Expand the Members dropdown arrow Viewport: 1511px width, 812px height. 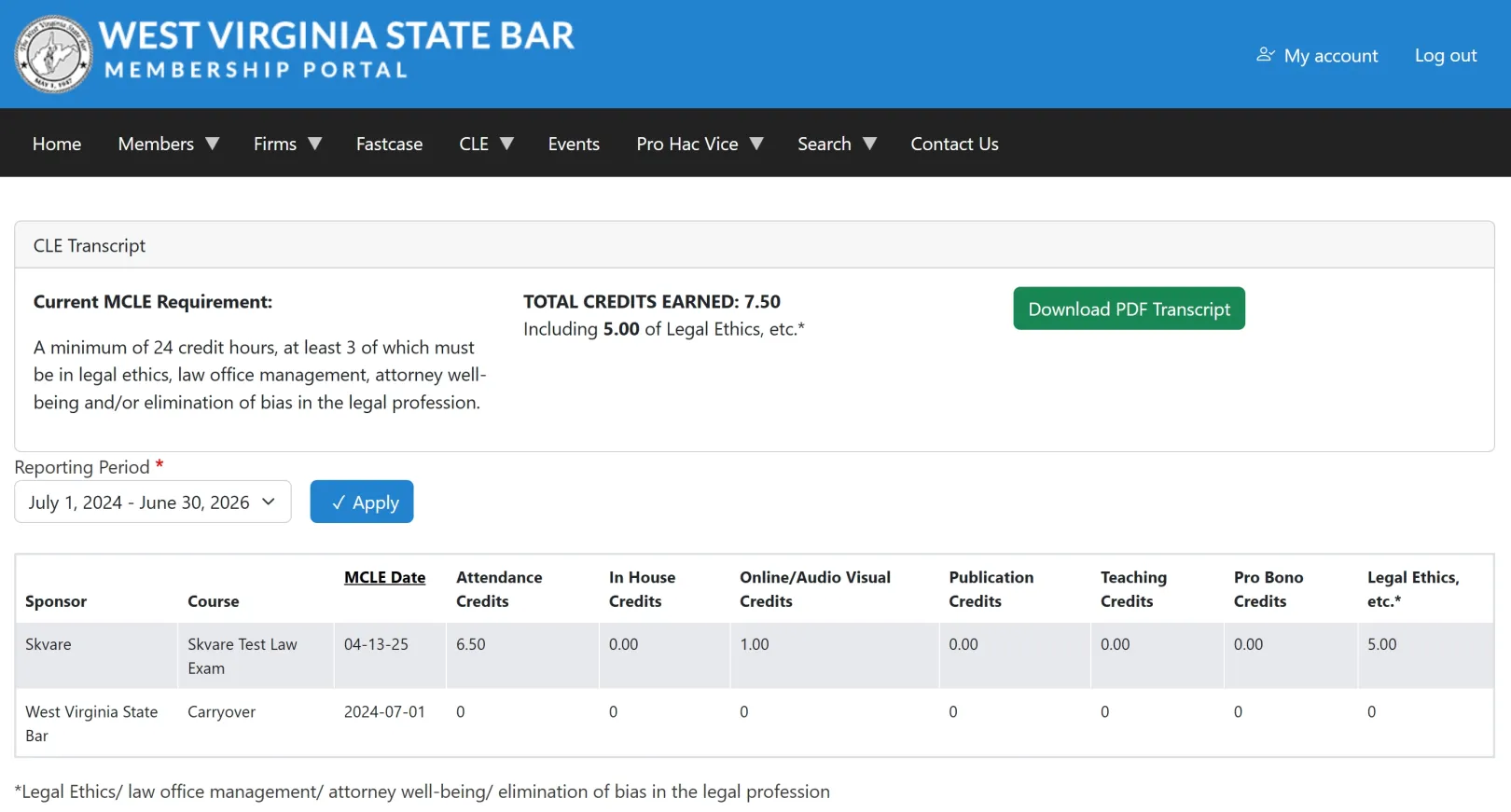[x=213, y=144]
